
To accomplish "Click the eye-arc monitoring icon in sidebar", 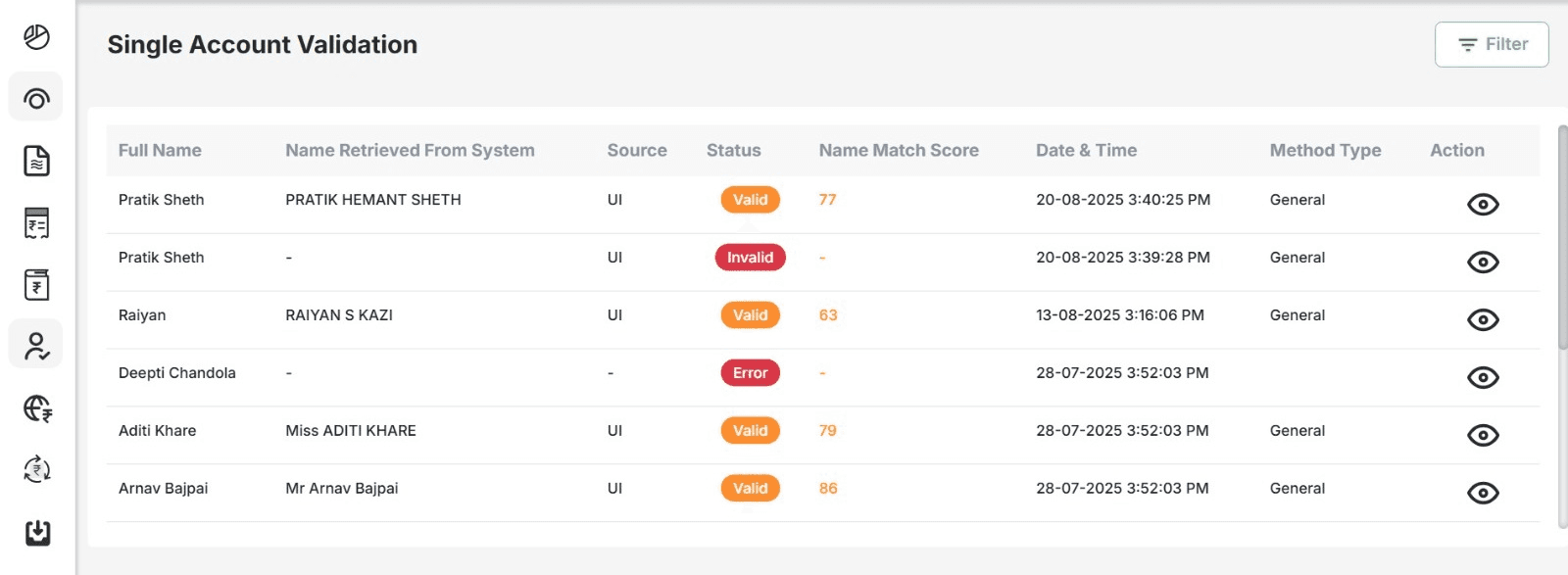I will tap(36, 98).
